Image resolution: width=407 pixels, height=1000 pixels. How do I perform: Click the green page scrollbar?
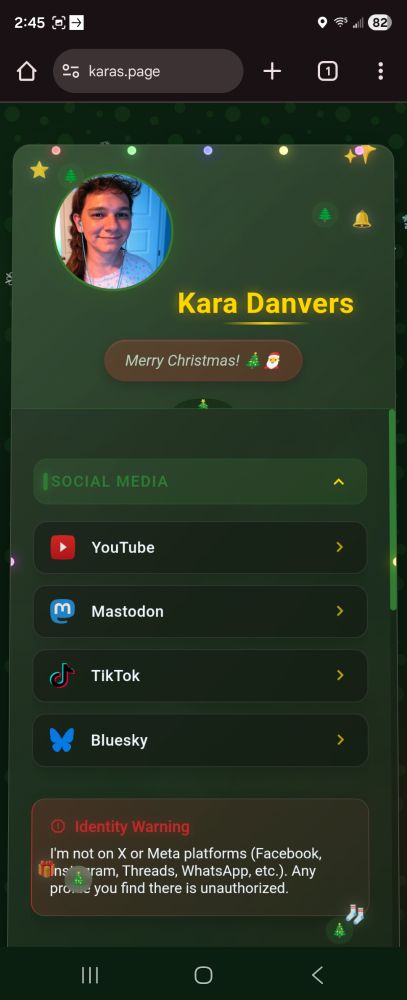click(x=392, y=510)
